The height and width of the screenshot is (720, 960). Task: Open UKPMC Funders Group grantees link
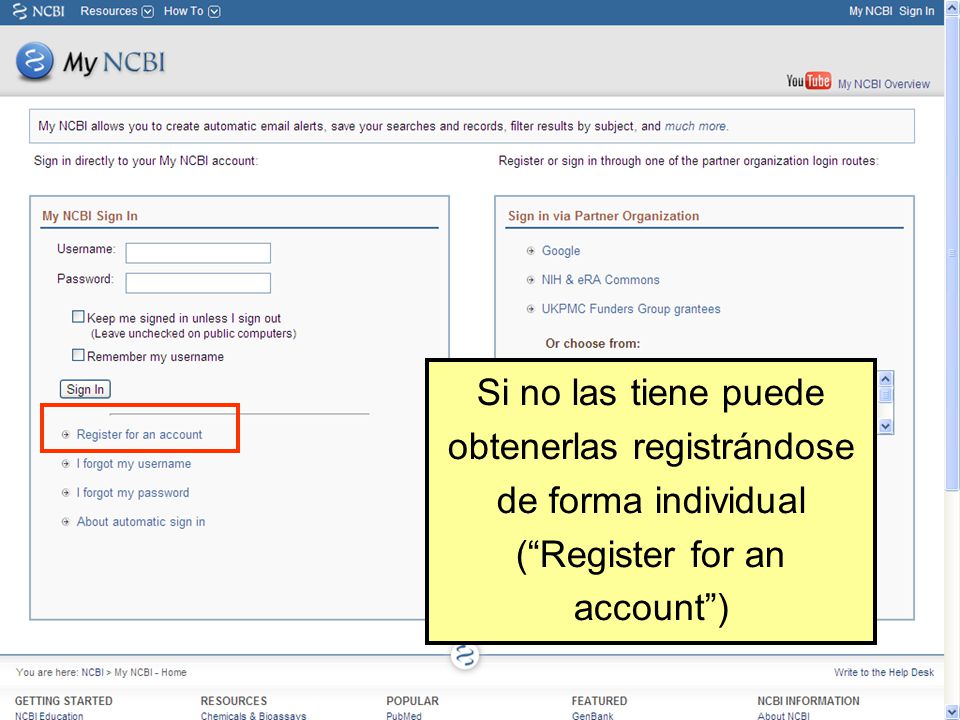coord(631,309)
